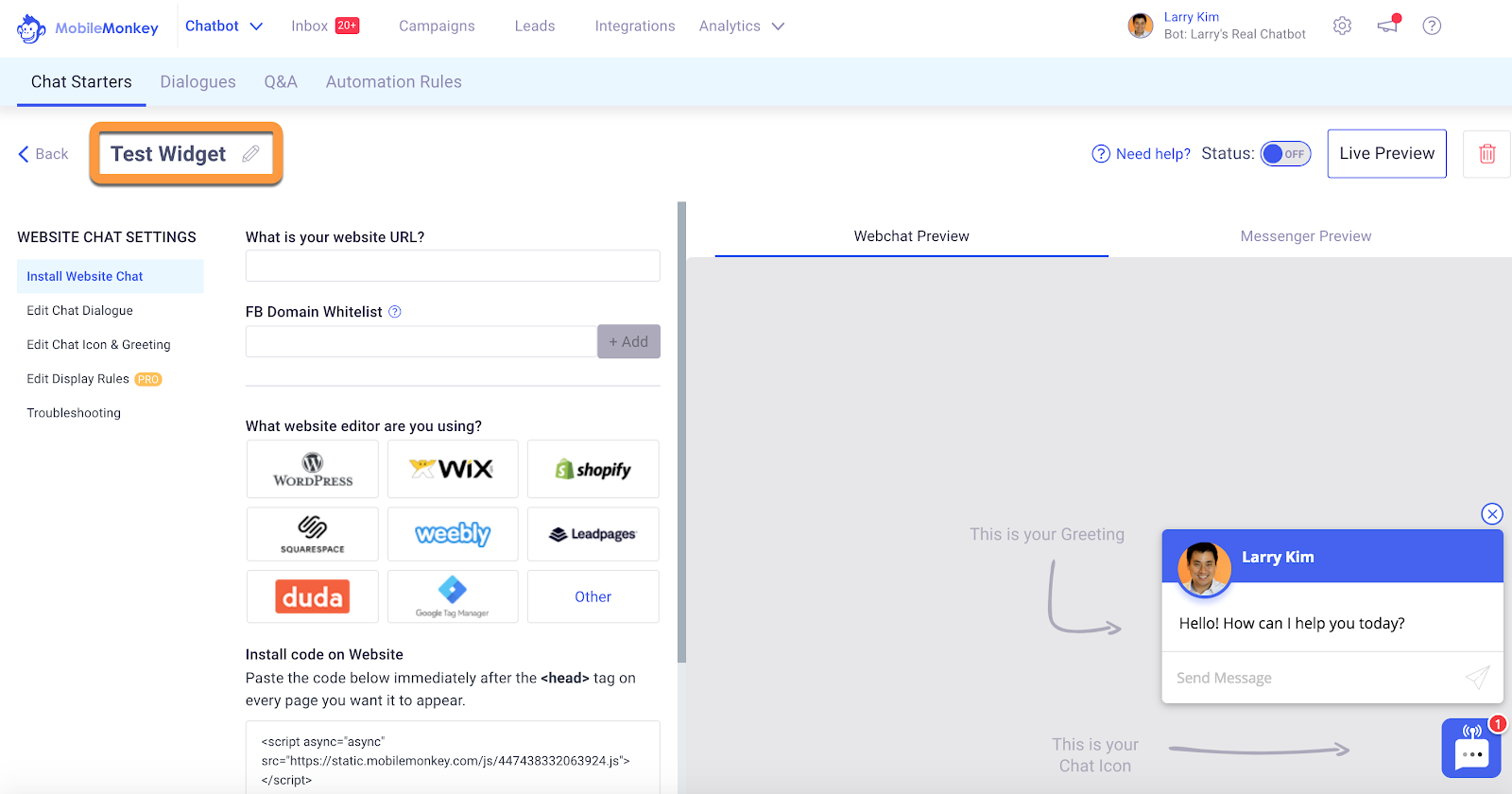The height and width of the screenshot is (794, 1512).
Task: Click Larry Kim's avatar in chat preview
Action: pyautogui.click(x=1204, y=569)
